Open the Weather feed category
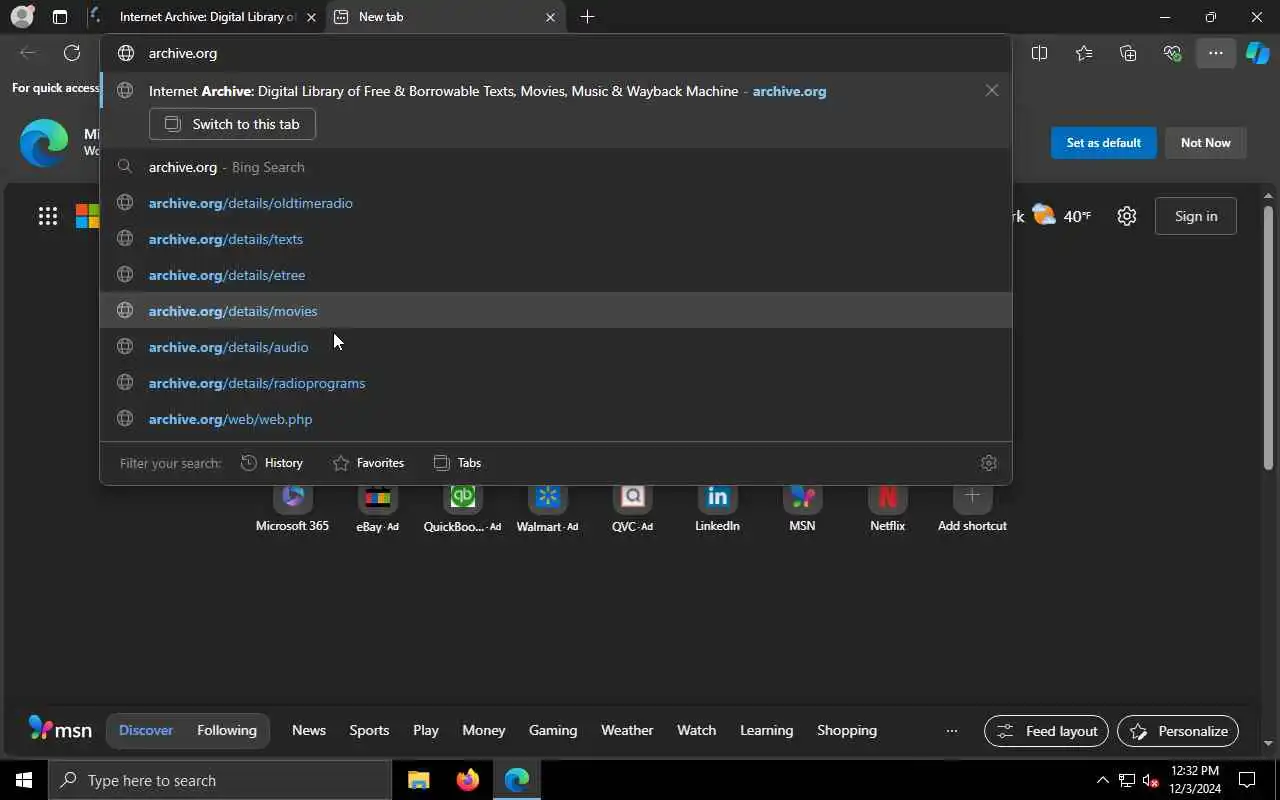The width and height of the screenshot is (1280, 800). [627, 730]
